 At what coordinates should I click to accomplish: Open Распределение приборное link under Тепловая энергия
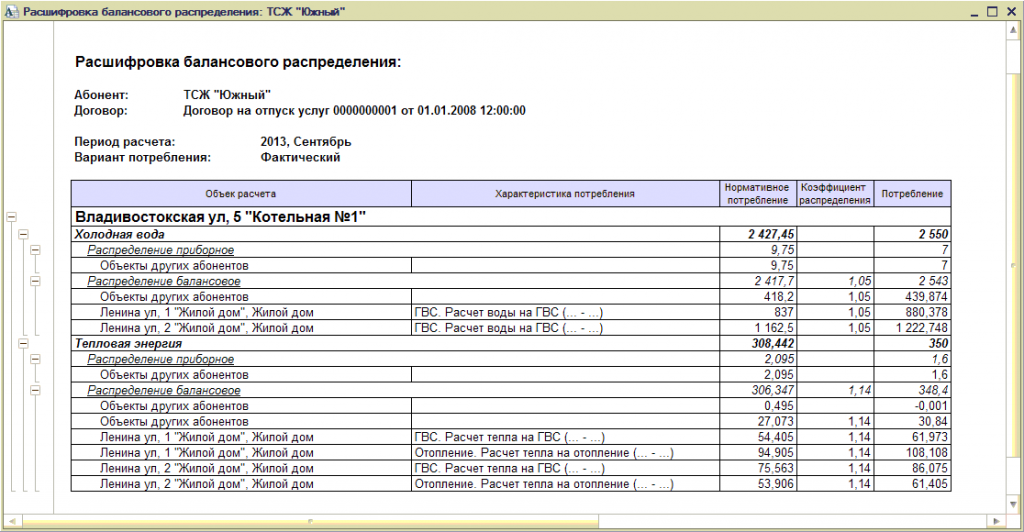tap(161, 359)
